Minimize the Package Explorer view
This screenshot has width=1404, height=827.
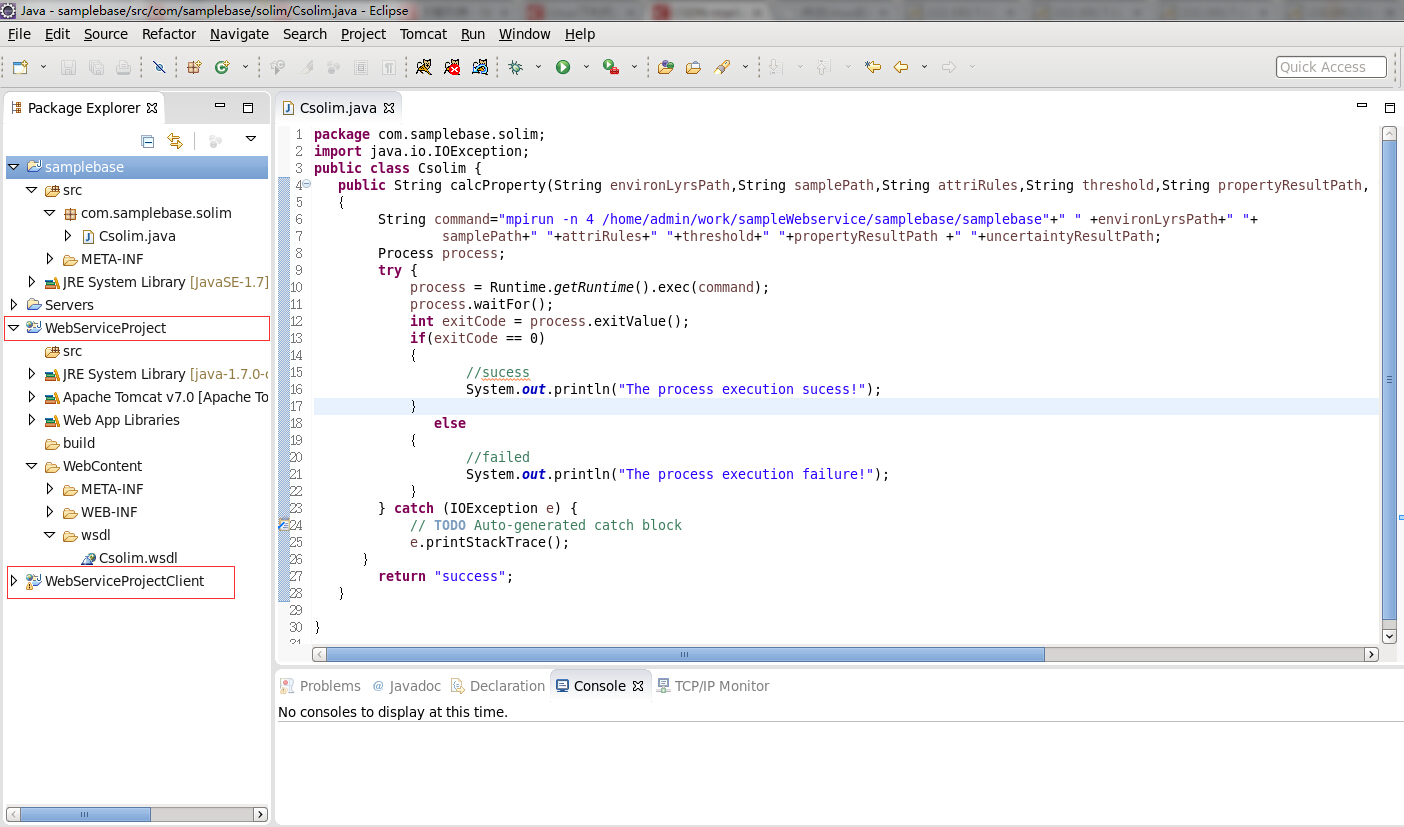coord(220,106)
